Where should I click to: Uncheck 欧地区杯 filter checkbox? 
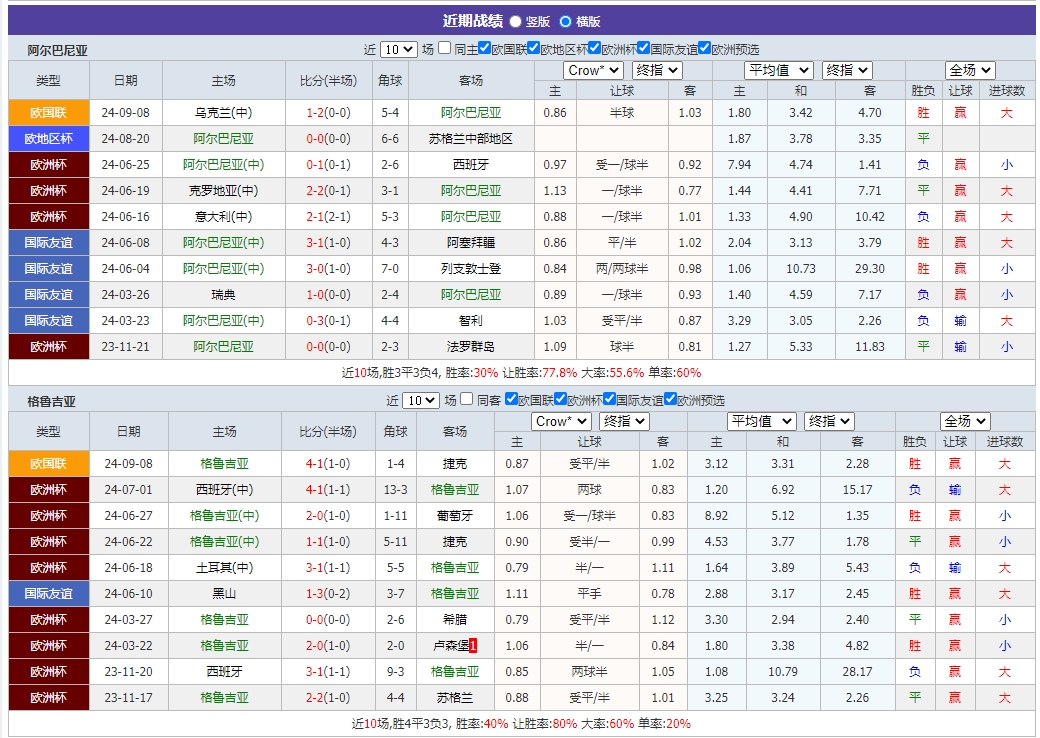click(532, 48)
